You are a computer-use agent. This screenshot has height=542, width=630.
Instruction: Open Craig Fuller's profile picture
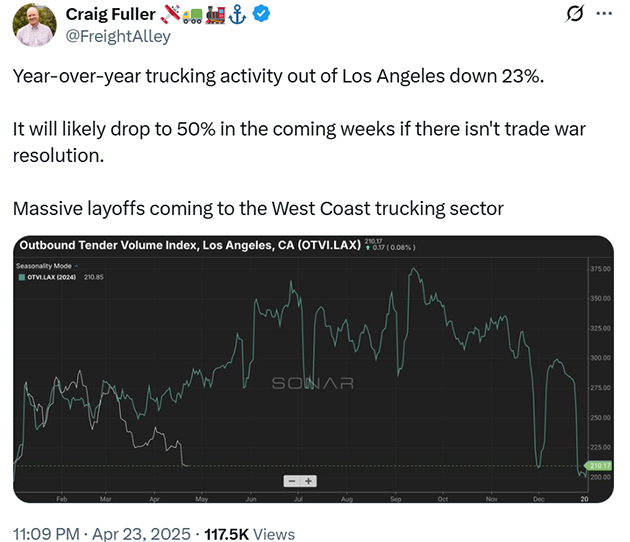pyautogui.click(x=35, y=25)
